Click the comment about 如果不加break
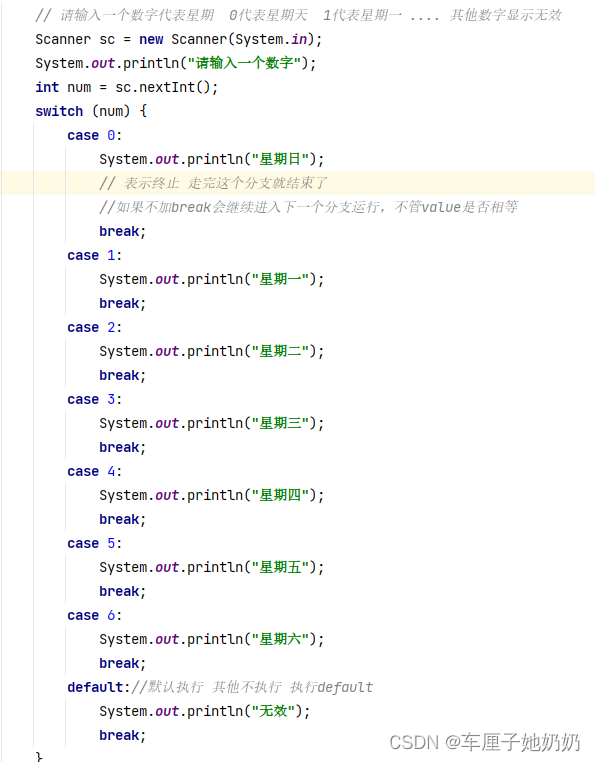Screen dimensions: 595x762 point(308,208)
